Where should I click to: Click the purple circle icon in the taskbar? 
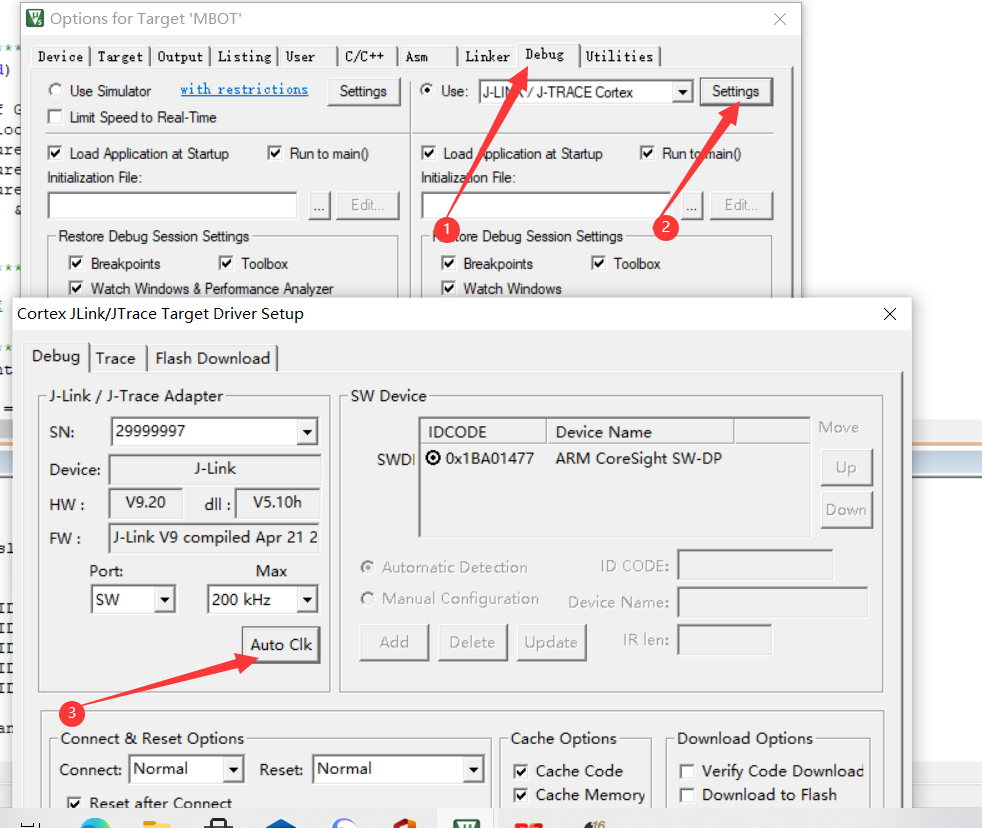343,822
